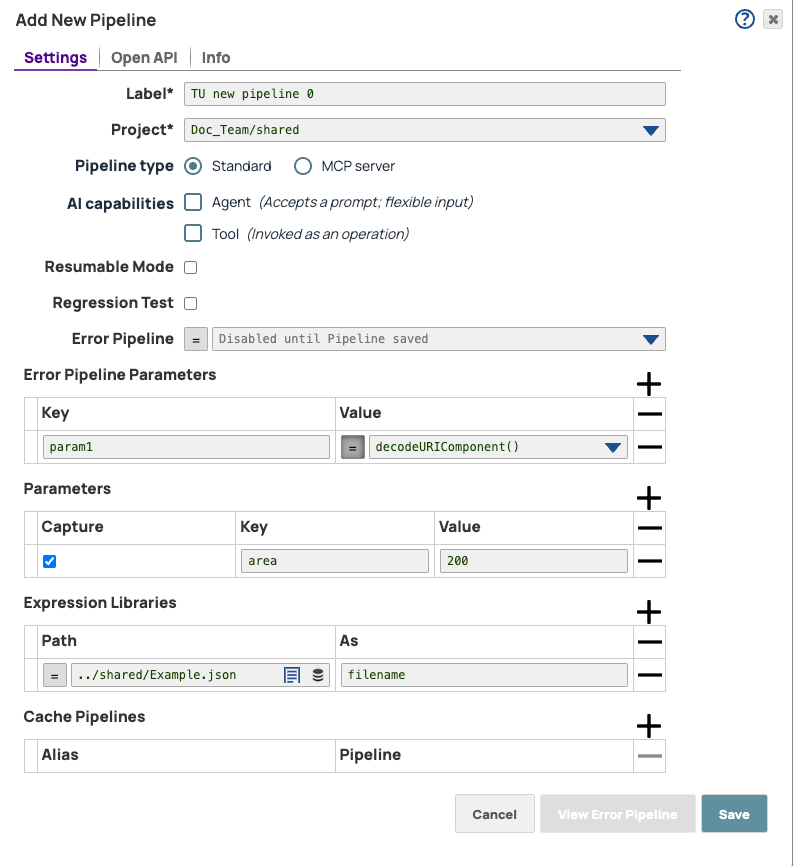Remove the param1 parameter row

tap(648, 446)
